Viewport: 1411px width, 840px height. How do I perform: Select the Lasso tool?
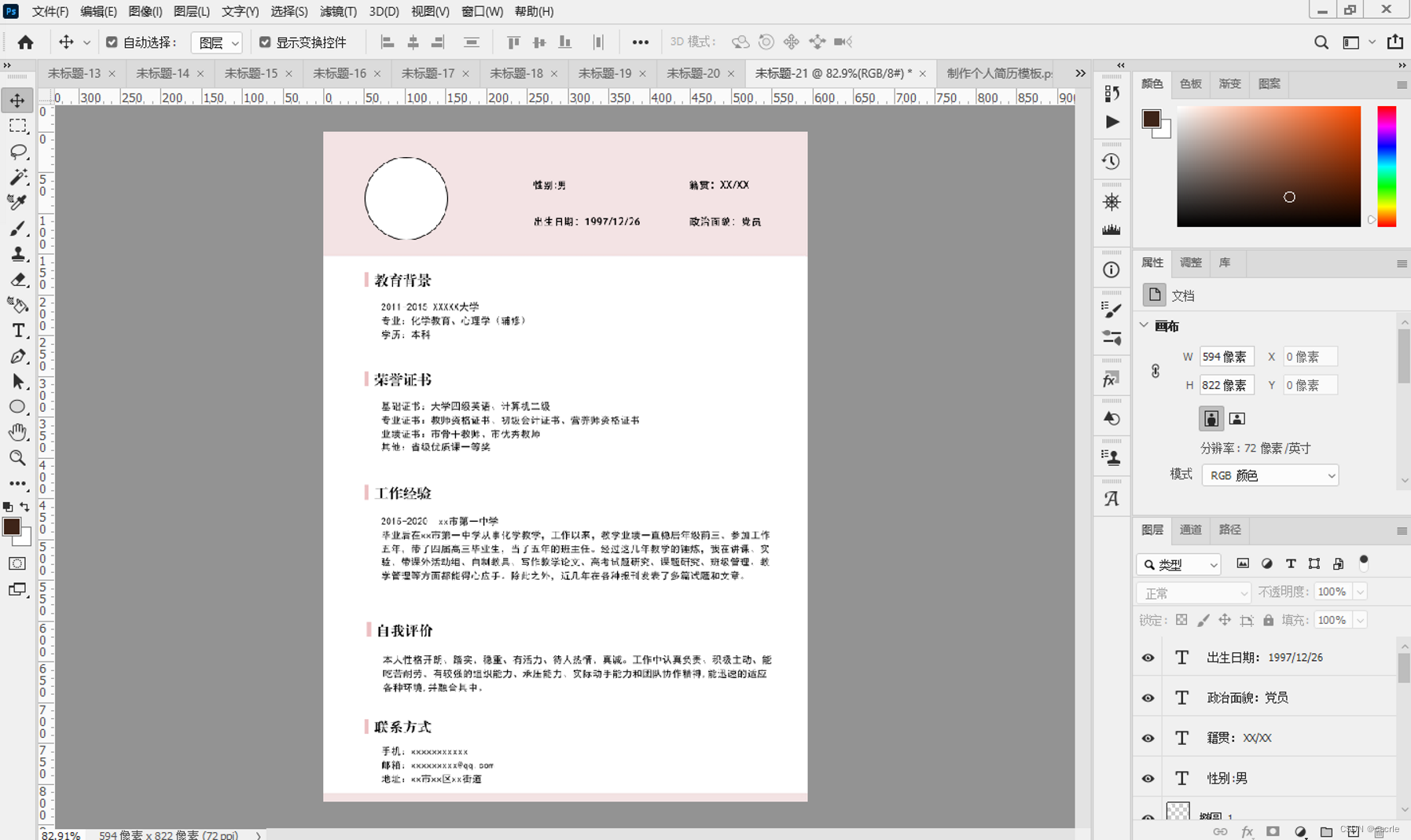[17, 151]
